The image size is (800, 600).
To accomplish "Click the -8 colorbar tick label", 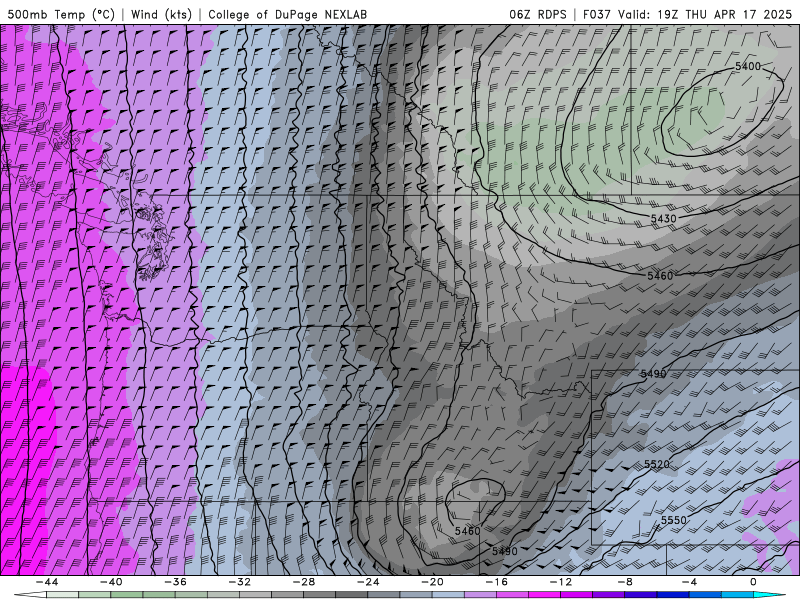I will click(625, 582).
